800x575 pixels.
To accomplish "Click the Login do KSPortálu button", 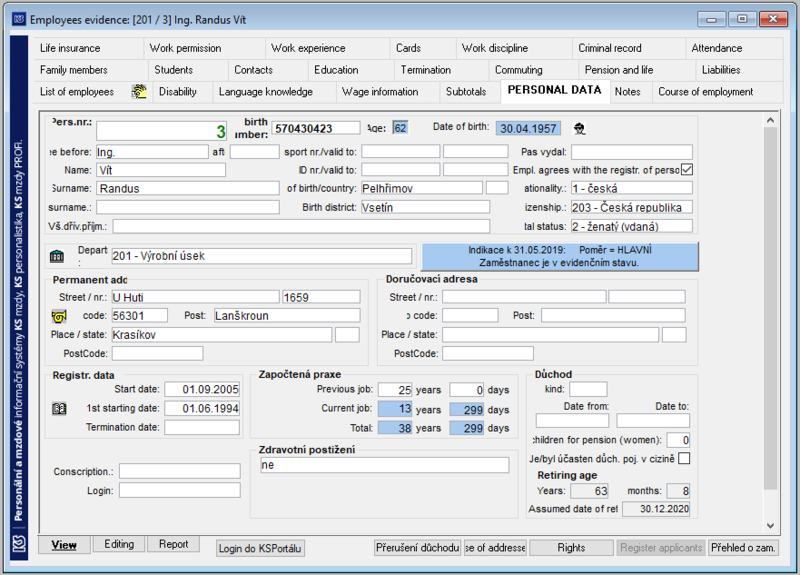I will (x=260, y=548).
